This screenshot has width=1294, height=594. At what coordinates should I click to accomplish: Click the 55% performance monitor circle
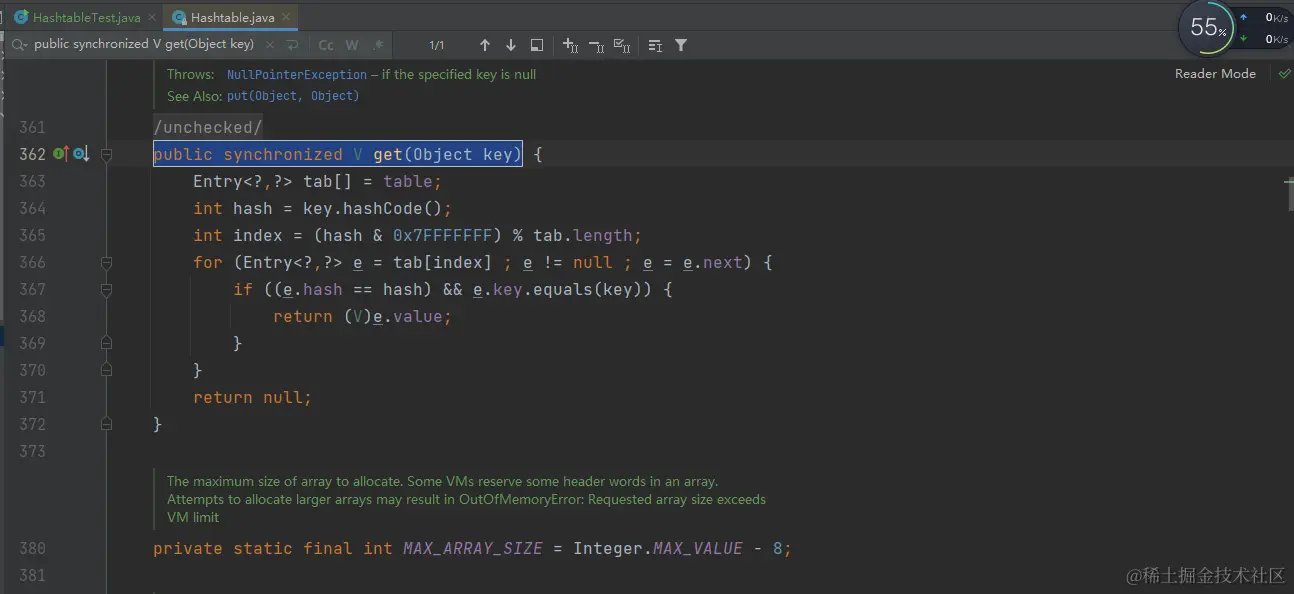click(1207, 28)
